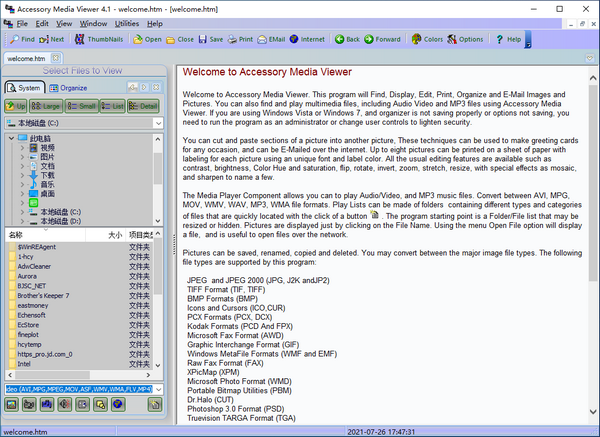Click the Print toolbar icon
The height and width of the screenshot is (437, 600).
(x=240, y=39)
